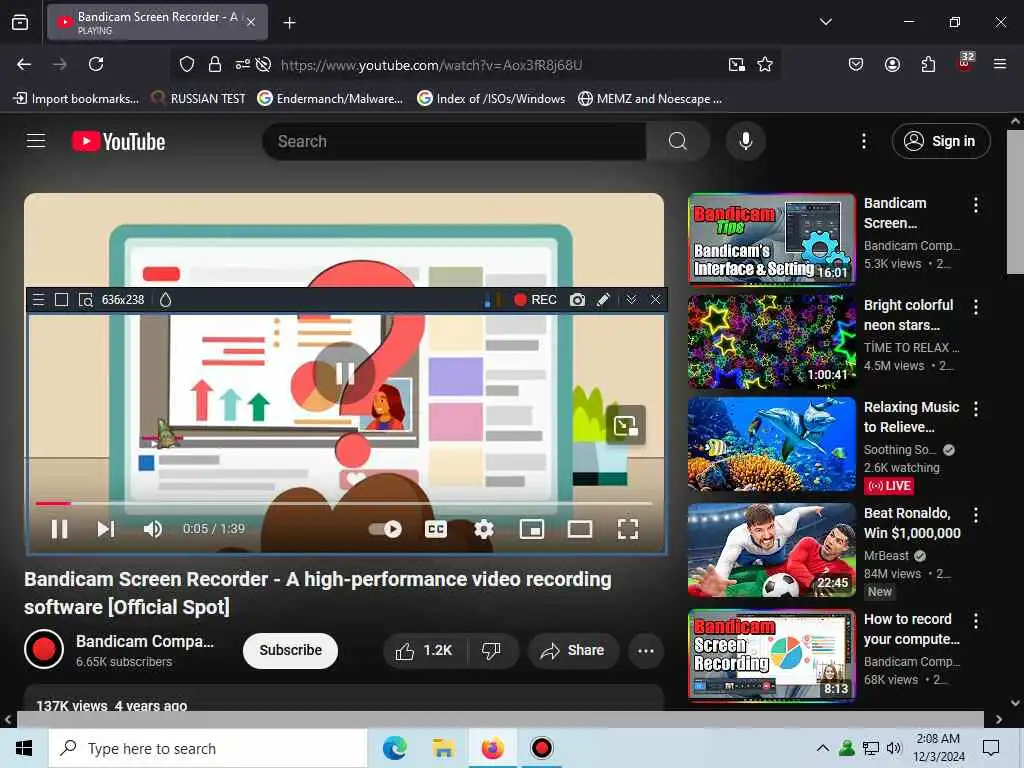1024x768 pixels.
Task: Click the Import bookmarks item
Action: pos(76,99)
